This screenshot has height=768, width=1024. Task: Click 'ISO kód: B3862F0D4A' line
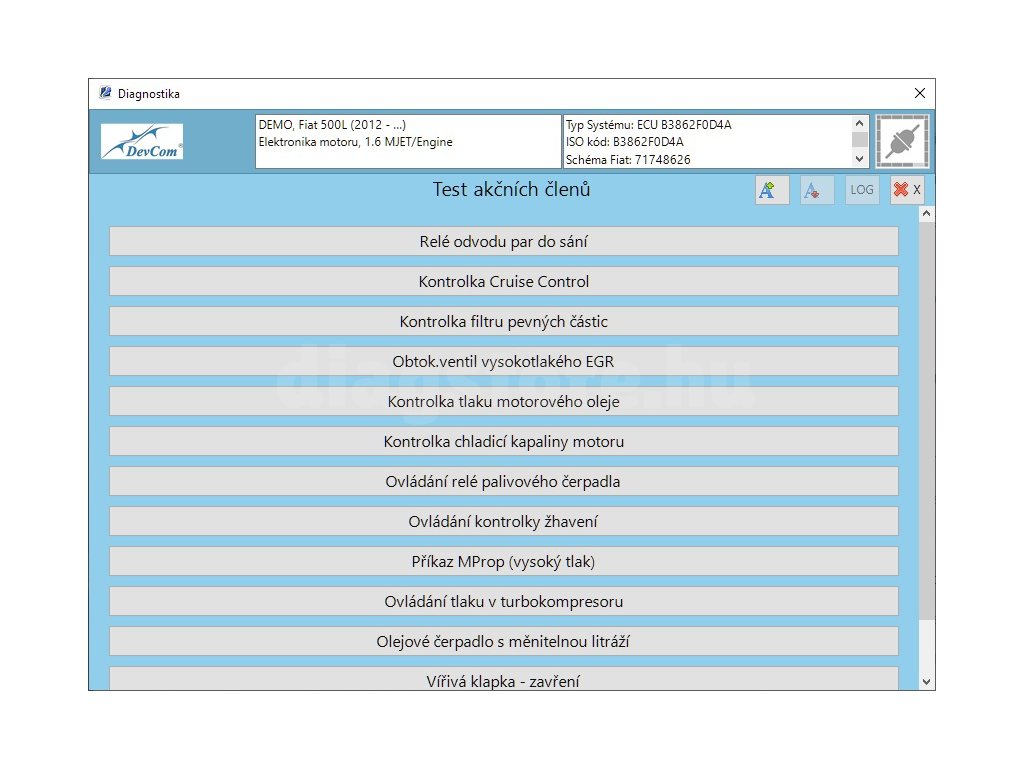624,142
